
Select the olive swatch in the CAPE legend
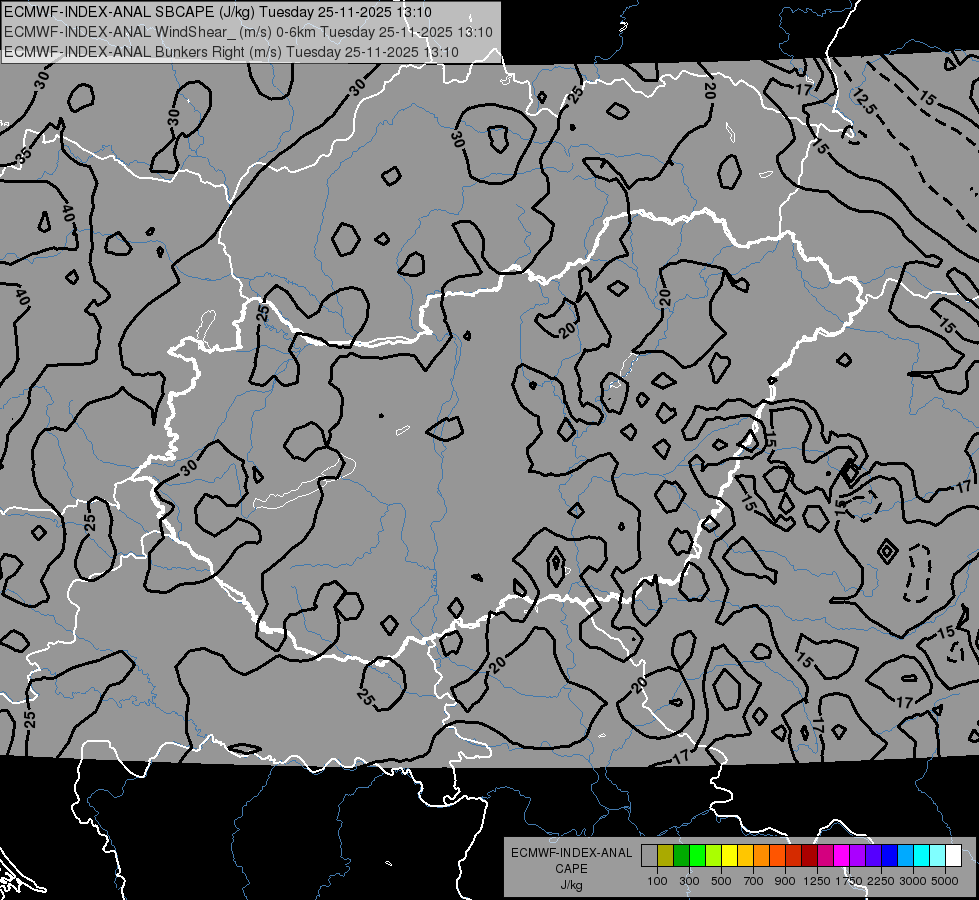[666, 856]
